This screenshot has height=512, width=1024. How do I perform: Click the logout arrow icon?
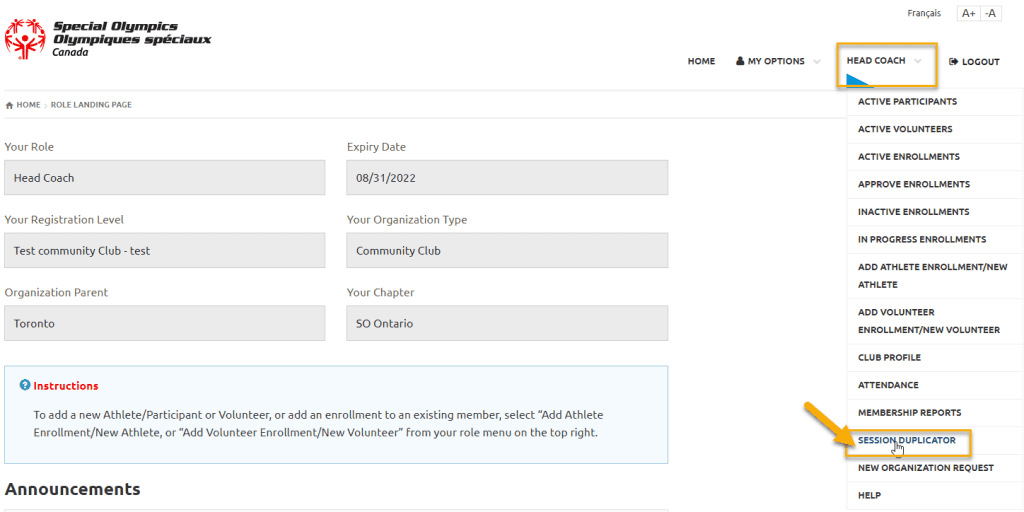click(953, 61)
